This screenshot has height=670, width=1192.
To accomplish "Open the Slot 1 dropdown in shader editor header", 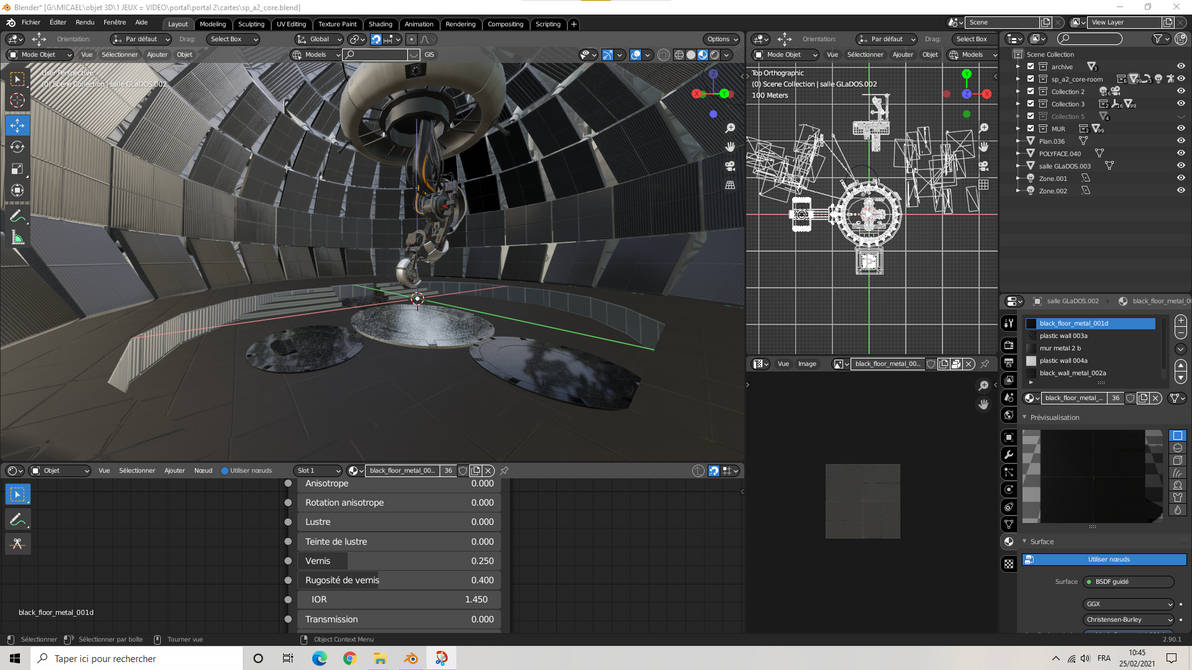I will coord(317,470).
